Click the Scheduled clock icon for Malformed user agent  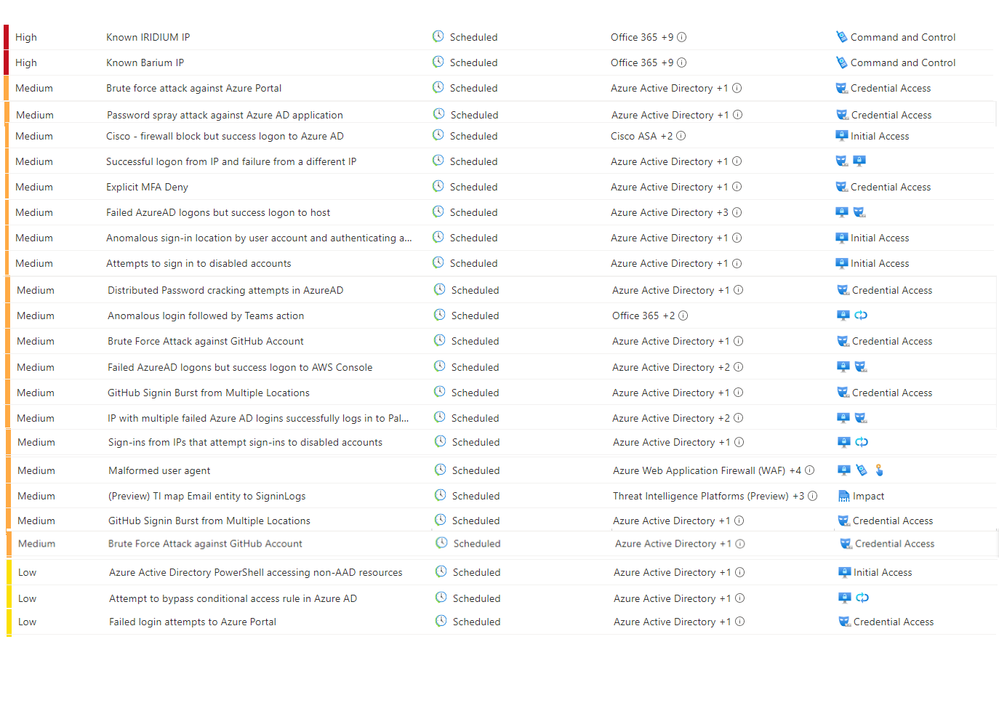440,470
